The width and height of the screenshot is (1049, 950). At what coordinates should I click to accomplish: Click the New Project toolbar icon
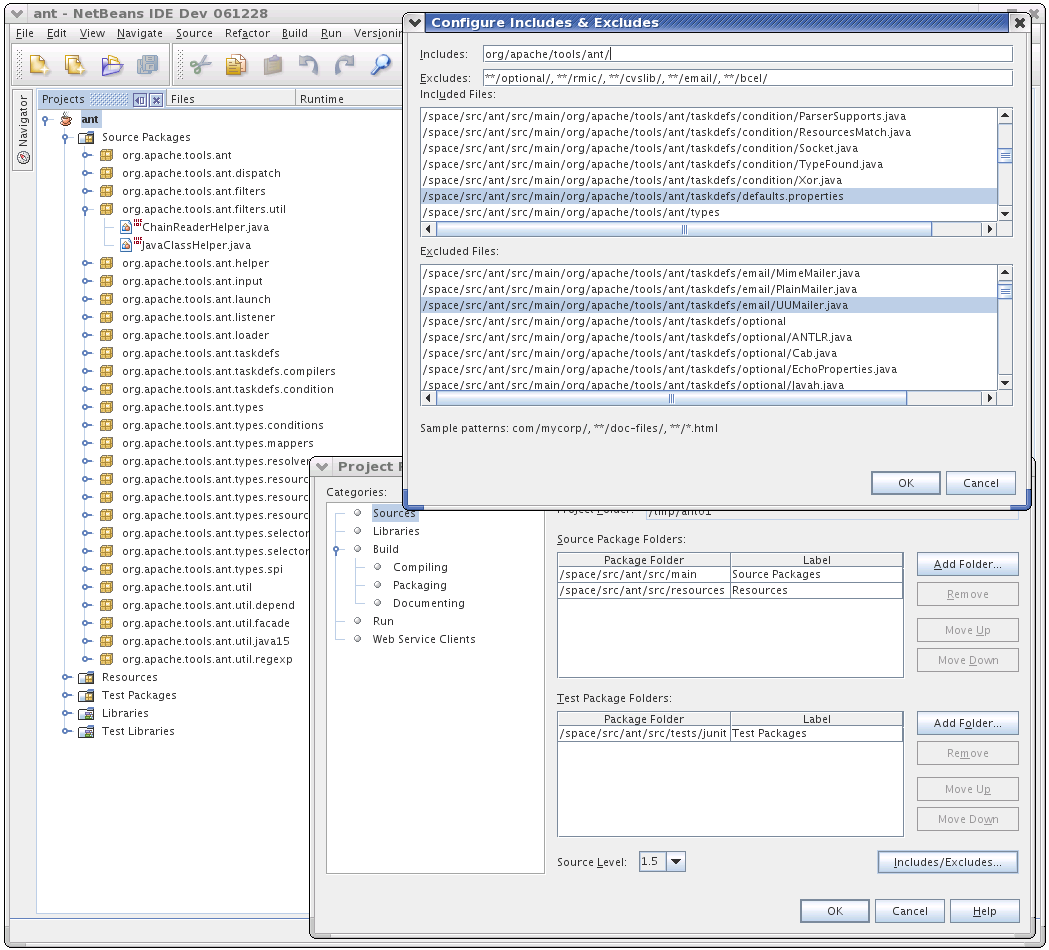click(39, 65)
